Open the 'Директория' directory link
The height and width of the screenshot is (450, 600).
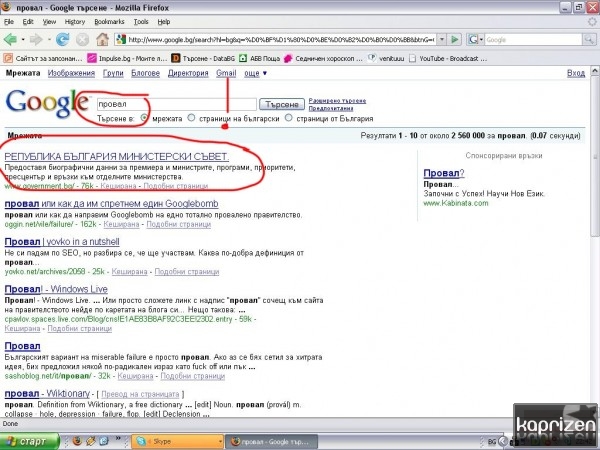(x=188, y=73)
